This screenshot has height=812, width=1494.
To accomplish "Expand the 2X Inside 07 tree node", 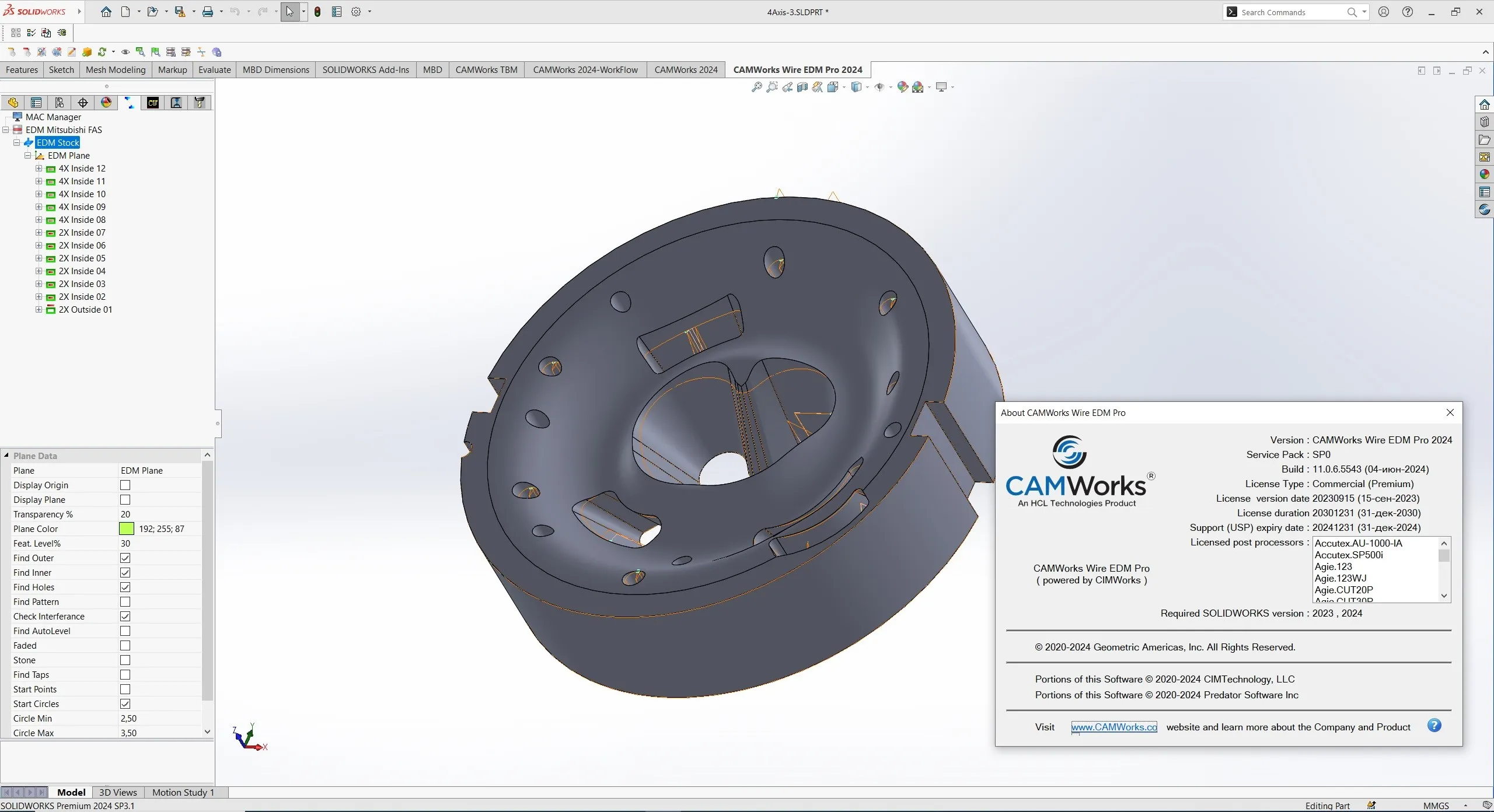I will 39,233.
